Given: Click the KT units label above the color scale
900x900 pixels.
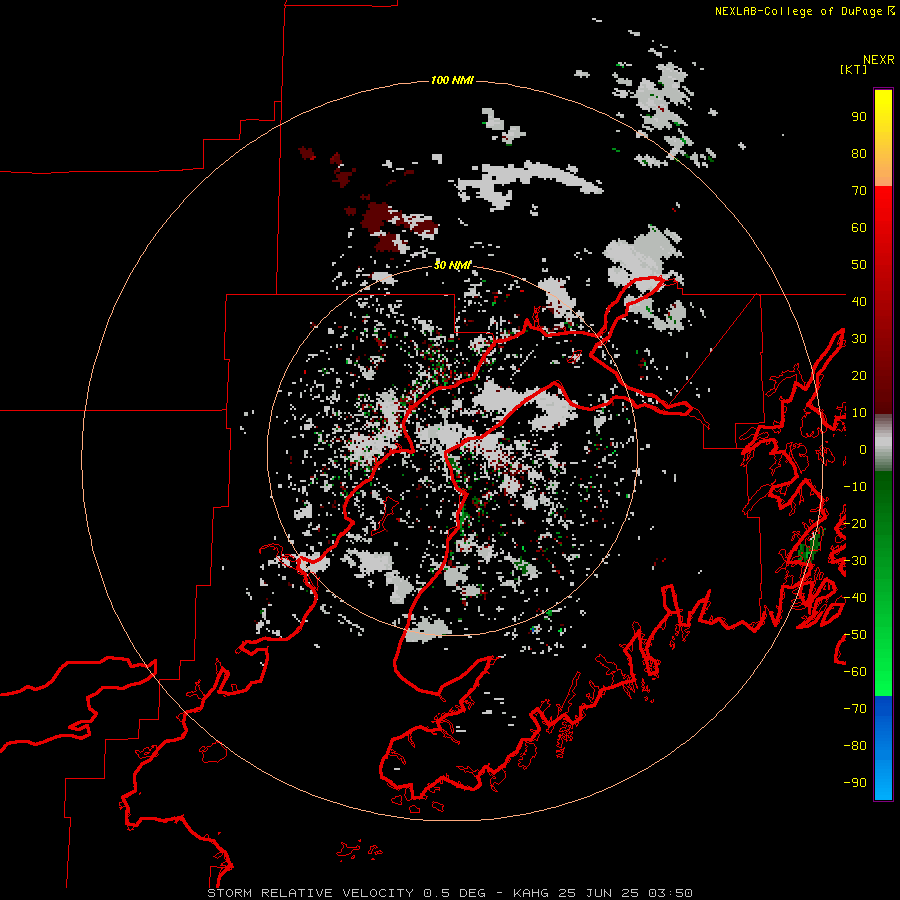Looking at the screenshot, I should (854, 69).
